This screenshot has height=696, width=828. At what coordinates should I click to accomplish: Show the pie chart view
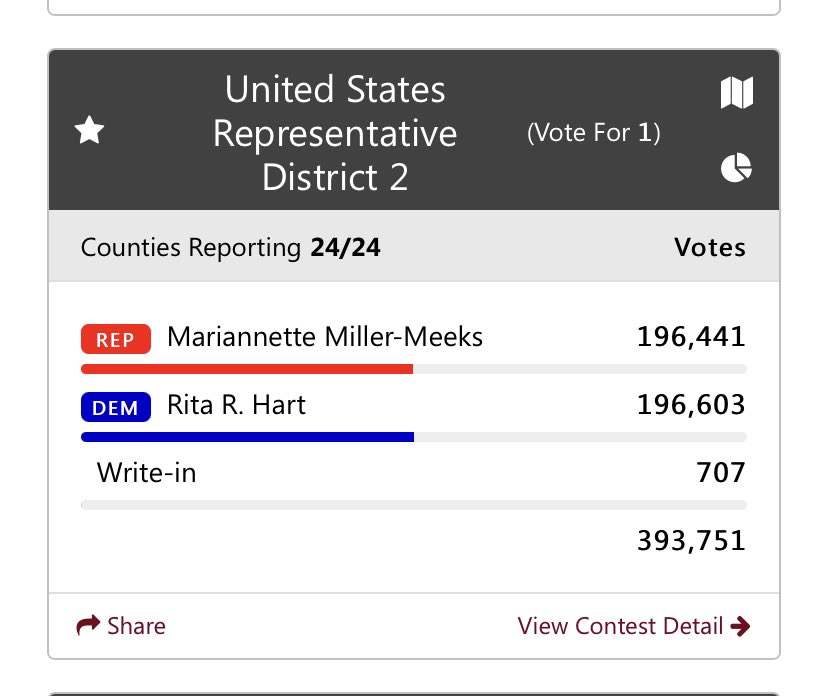[736, 168]
